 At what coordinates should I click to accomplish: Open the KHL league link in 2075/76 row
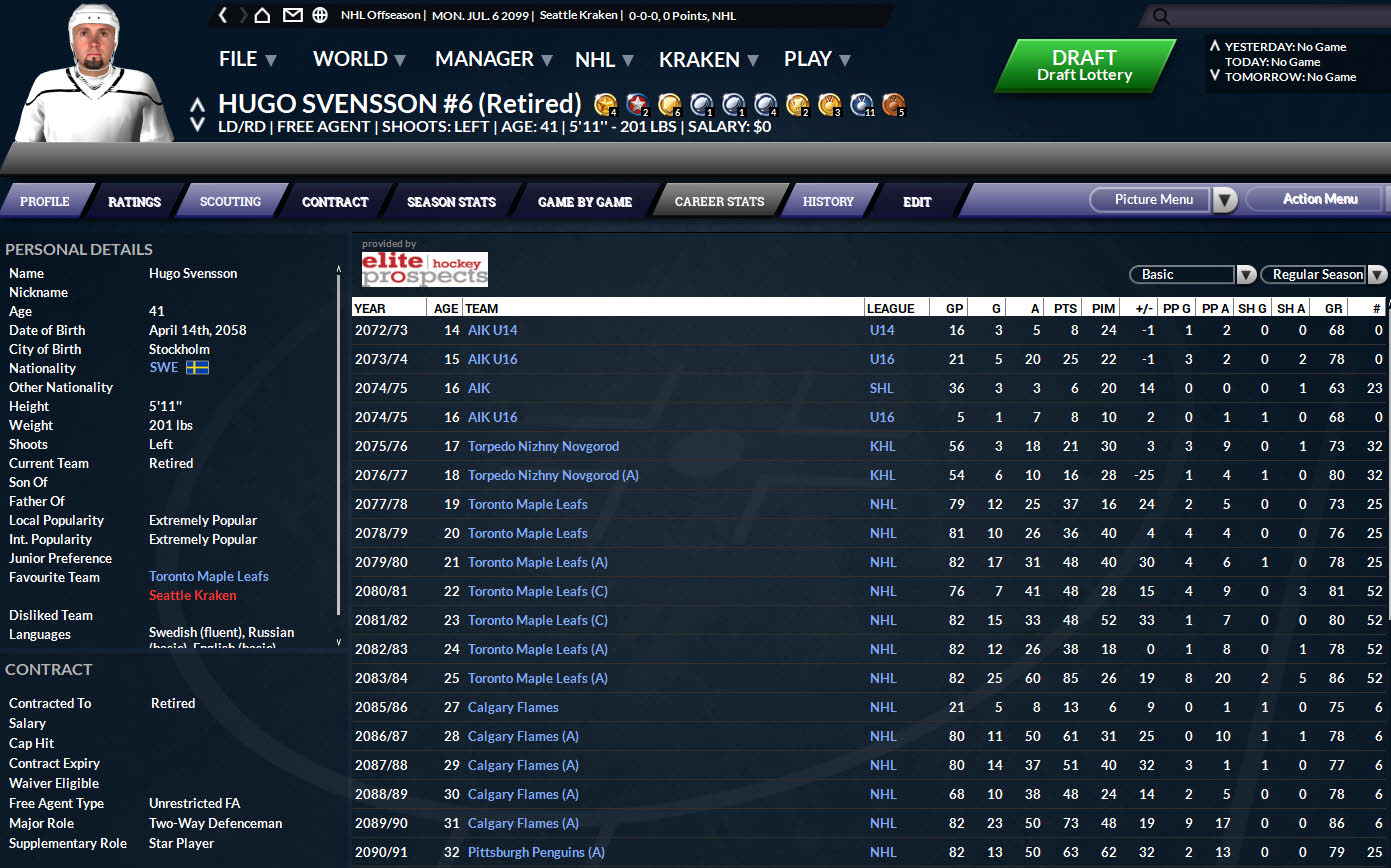(882, 446)
